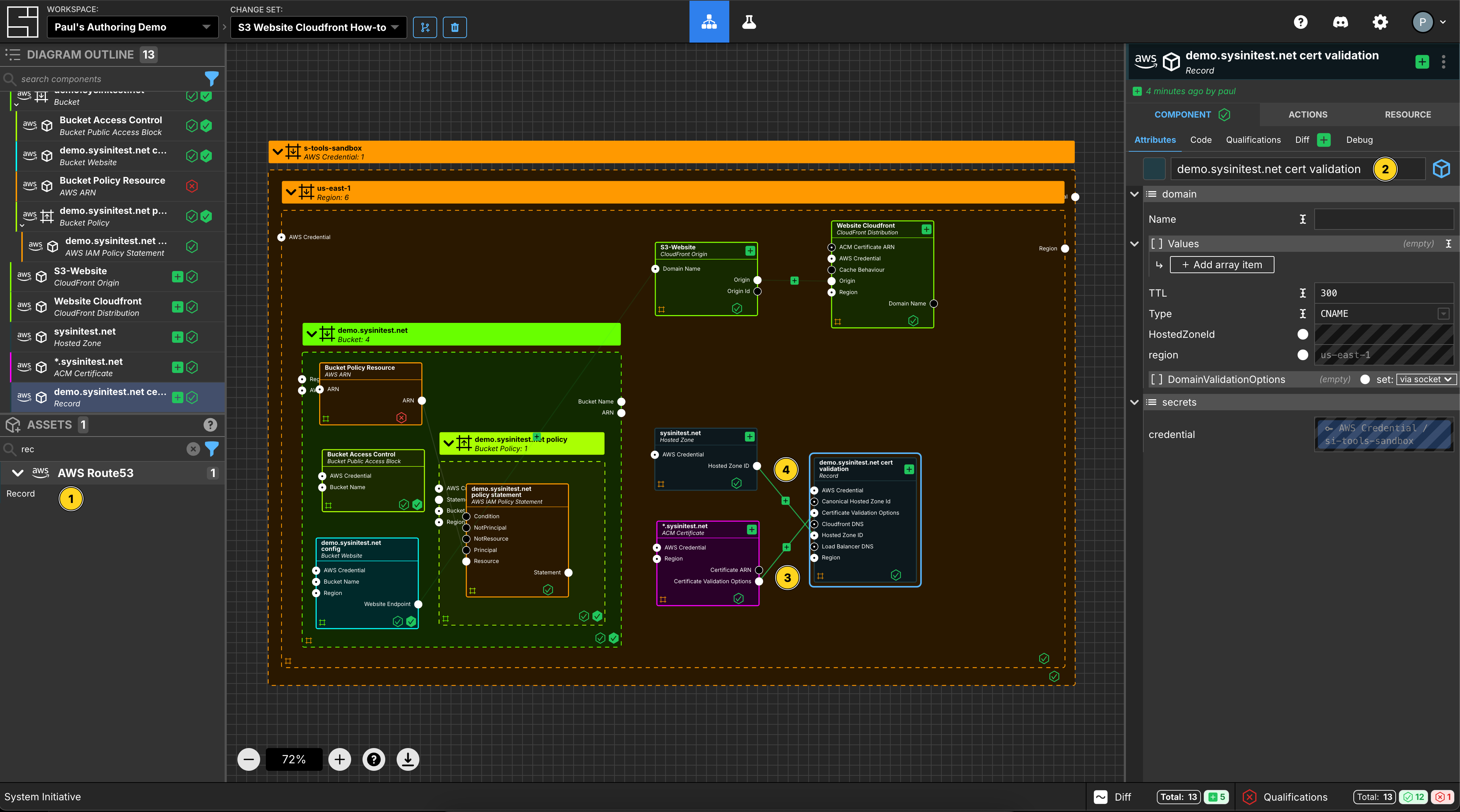The image size is (1460, 812).
Task: Switch to the Resource tab
Action: pyautogui.click(x=1408, y=114)
